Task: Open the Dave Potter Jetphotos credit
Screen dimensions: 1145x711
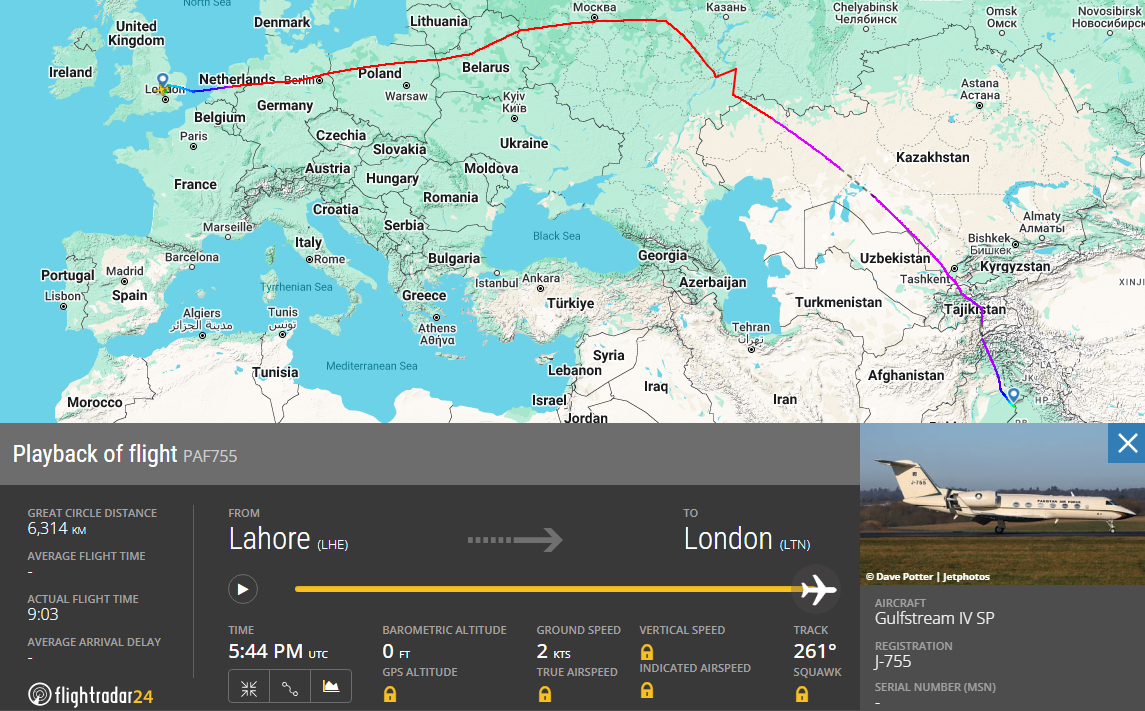Action: coord(927,577)
